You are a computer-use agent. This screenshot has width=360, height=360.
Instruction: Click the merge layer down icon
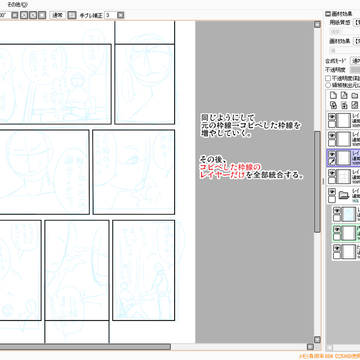(x=344, y=105)
